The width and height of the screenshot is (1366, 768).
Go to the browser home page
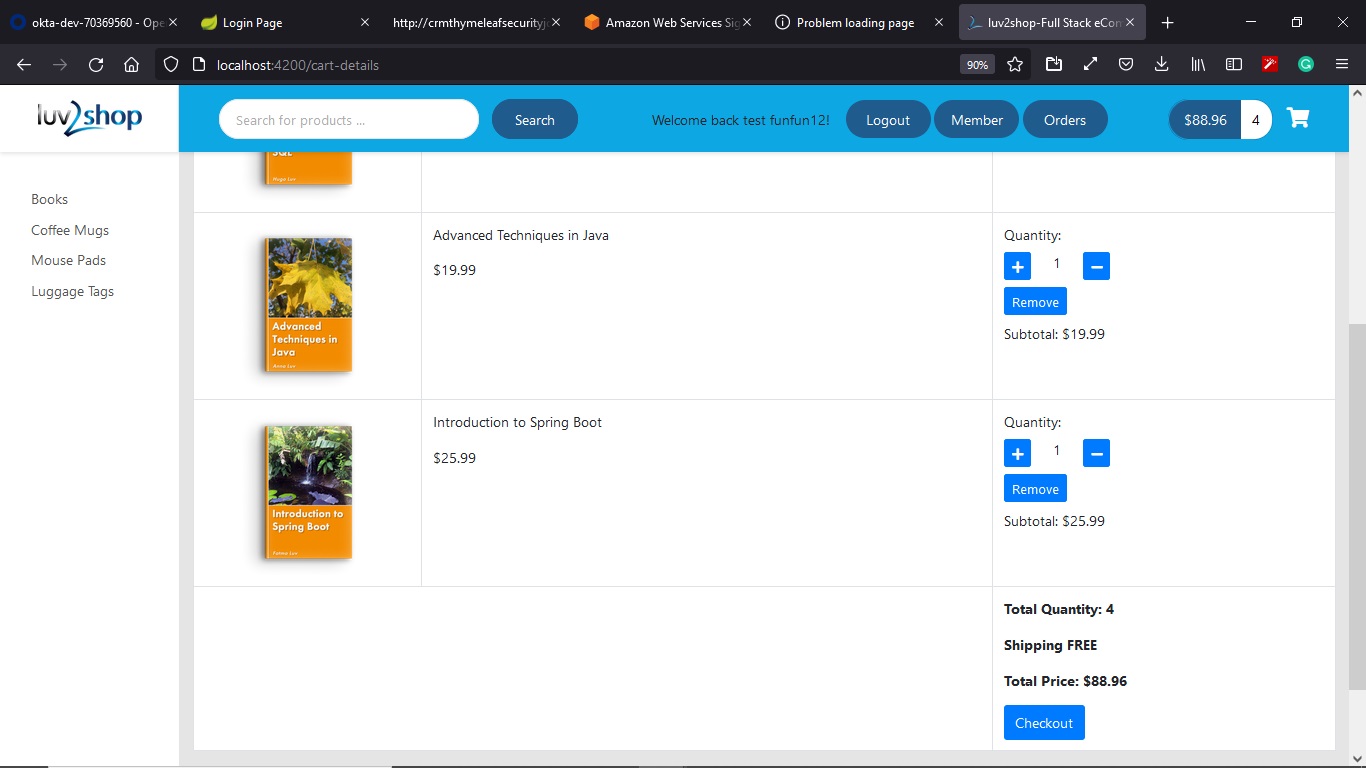point(131,65)
